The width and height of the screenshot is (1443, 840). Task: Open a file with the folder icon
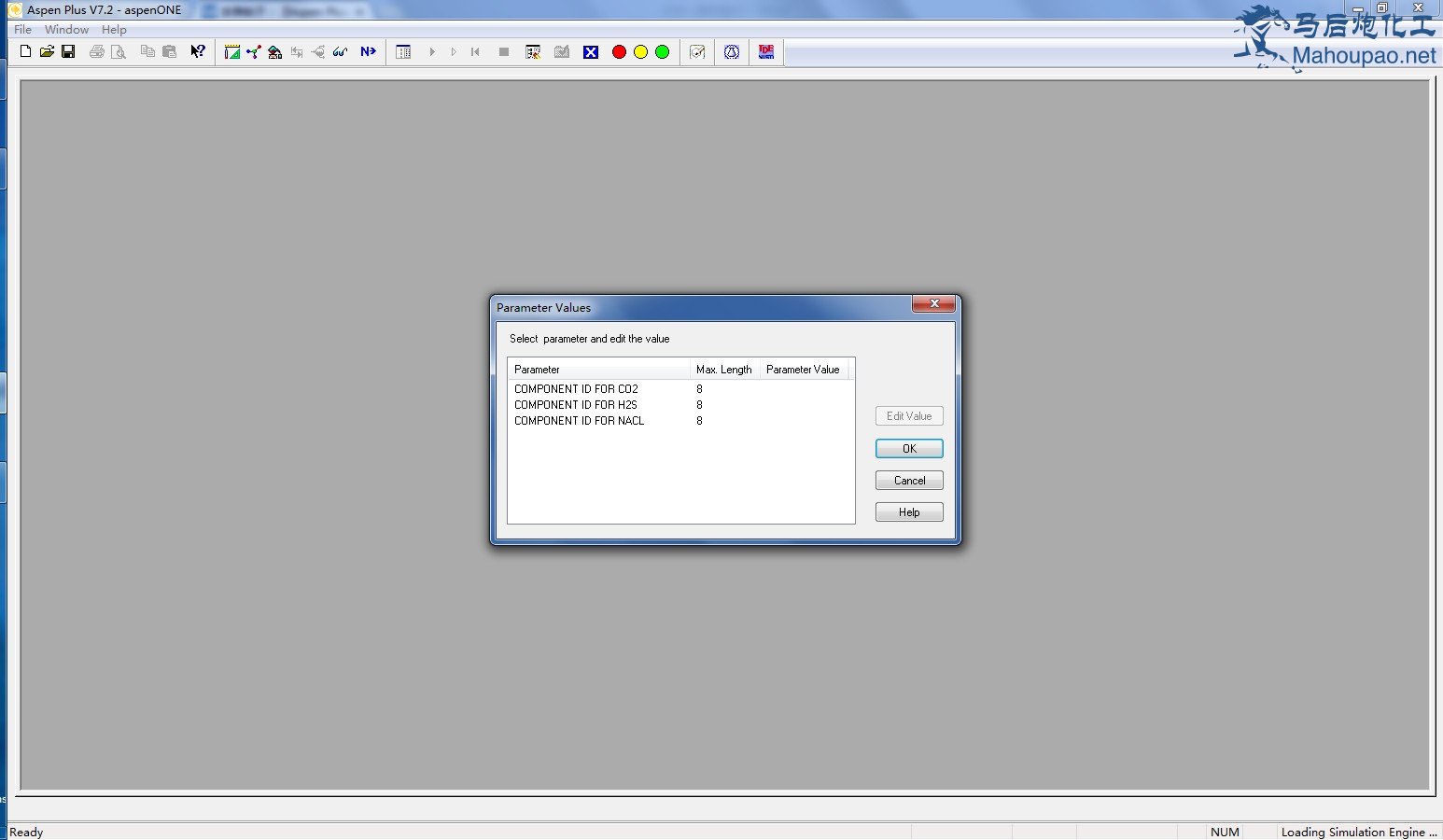tap(47, 51)
